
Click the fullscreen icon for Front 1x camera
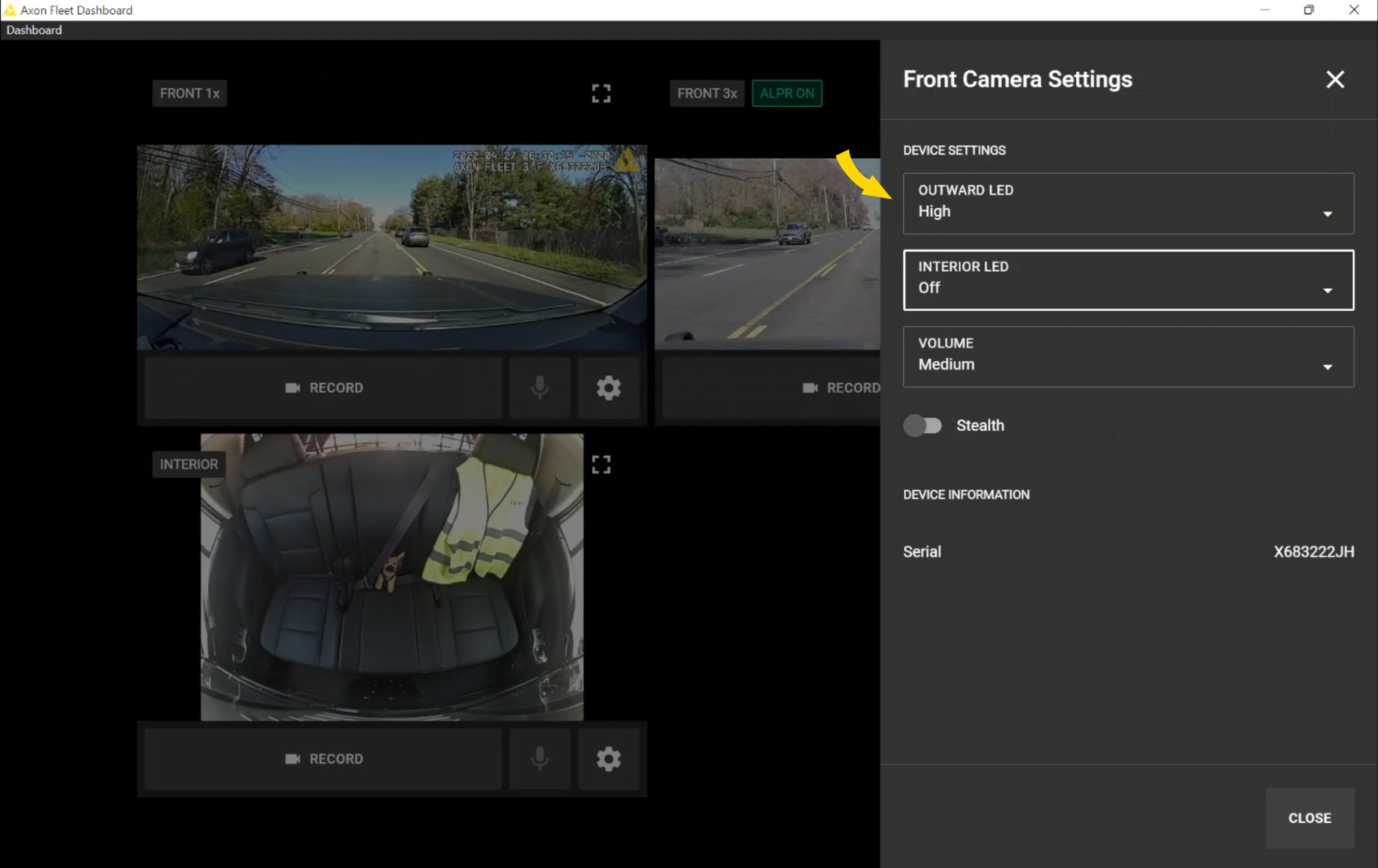tap(601, 93)
